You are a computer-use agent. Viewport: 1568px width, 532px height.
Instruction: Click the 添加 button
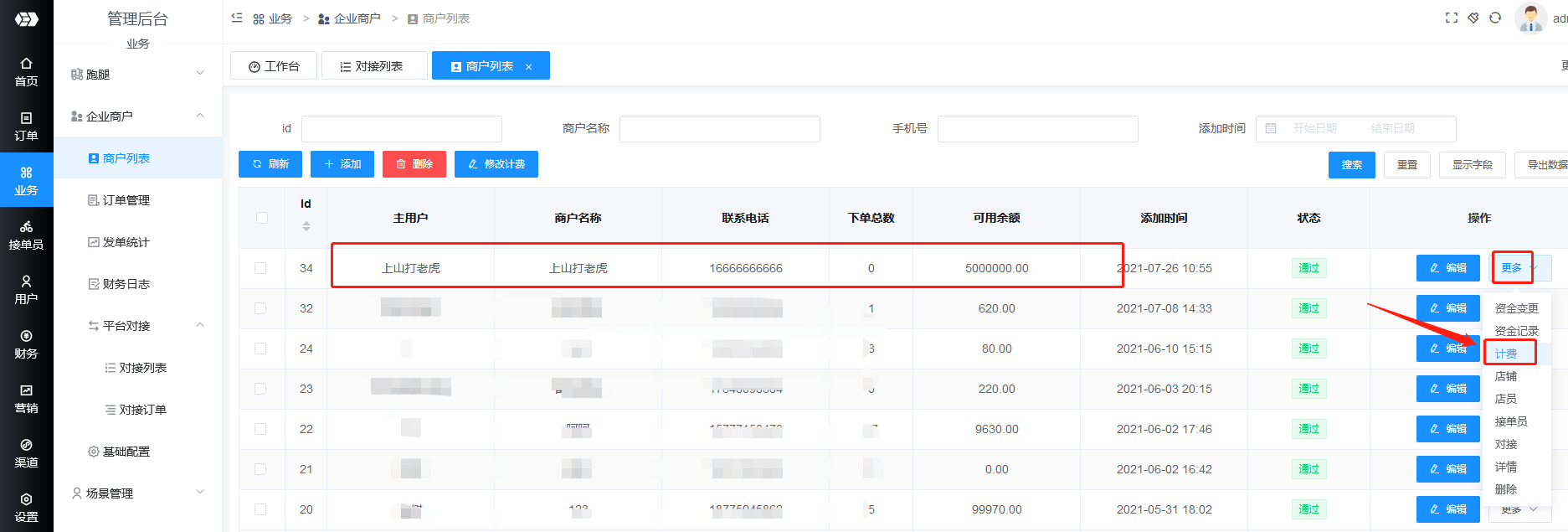[x=342, y=164]
